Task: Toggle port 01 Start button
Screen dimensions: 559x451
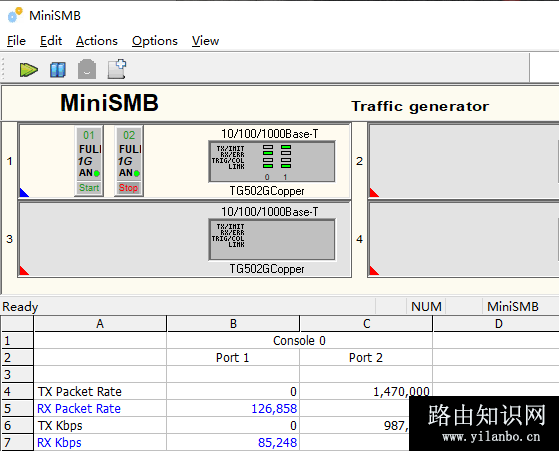Action: tap(89, 188)
